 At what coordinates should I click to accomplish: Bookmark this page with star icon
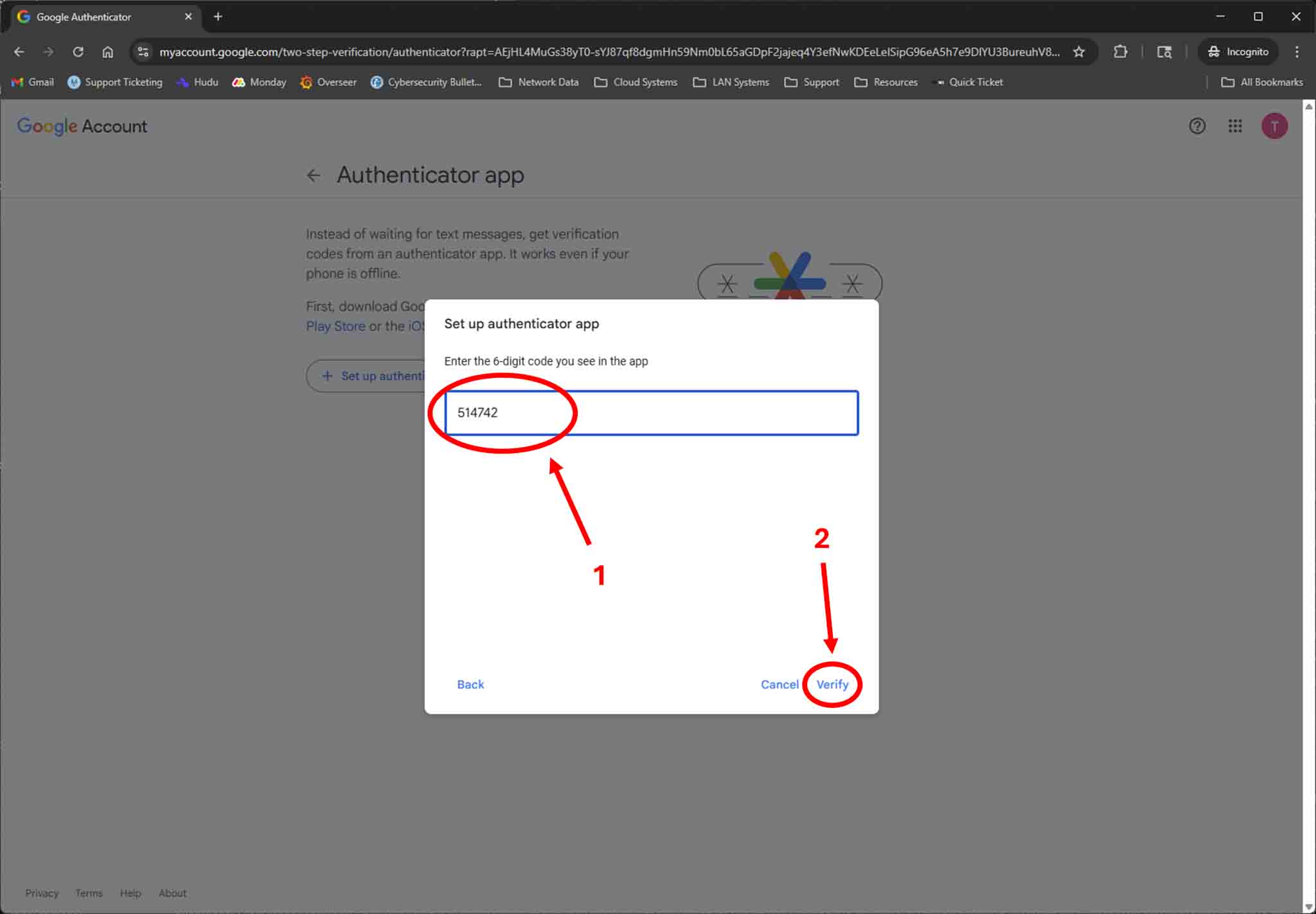pyautogui.click(x=1079, y=52)
